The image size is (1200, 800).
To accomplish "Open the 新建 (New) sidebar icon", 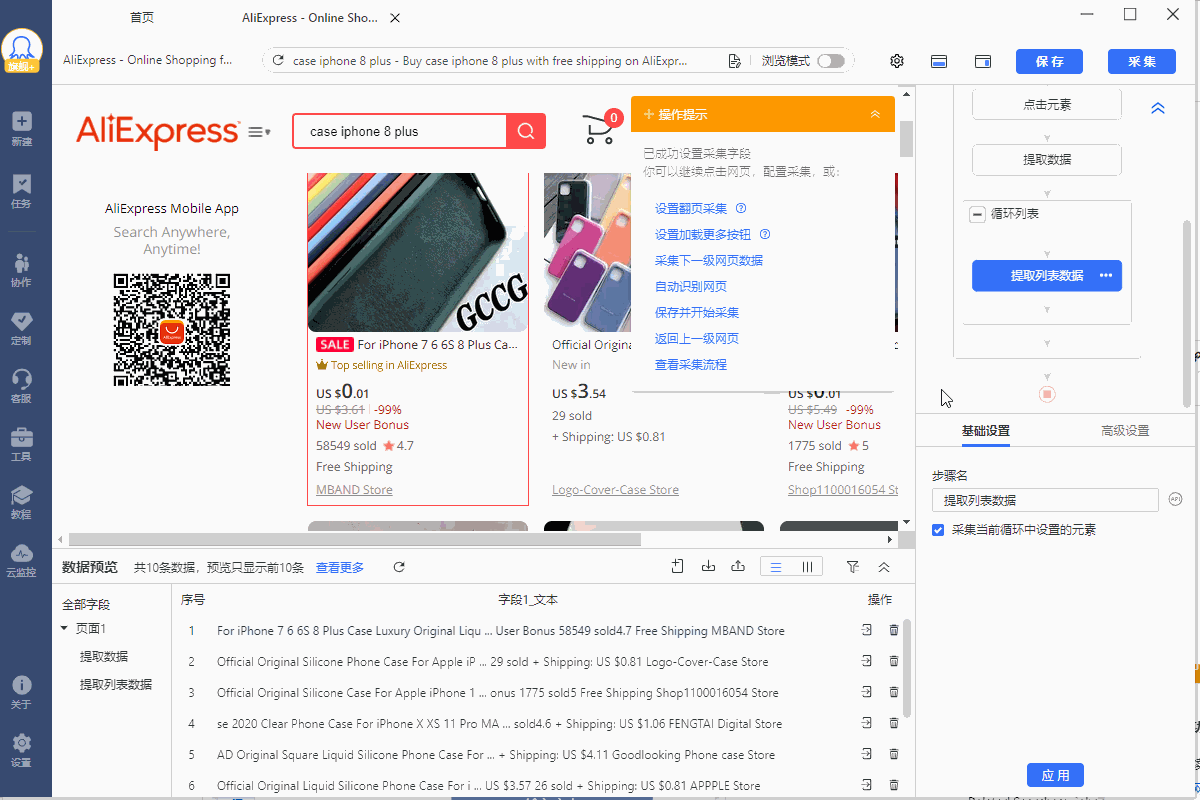I will [x=22, y=129].
